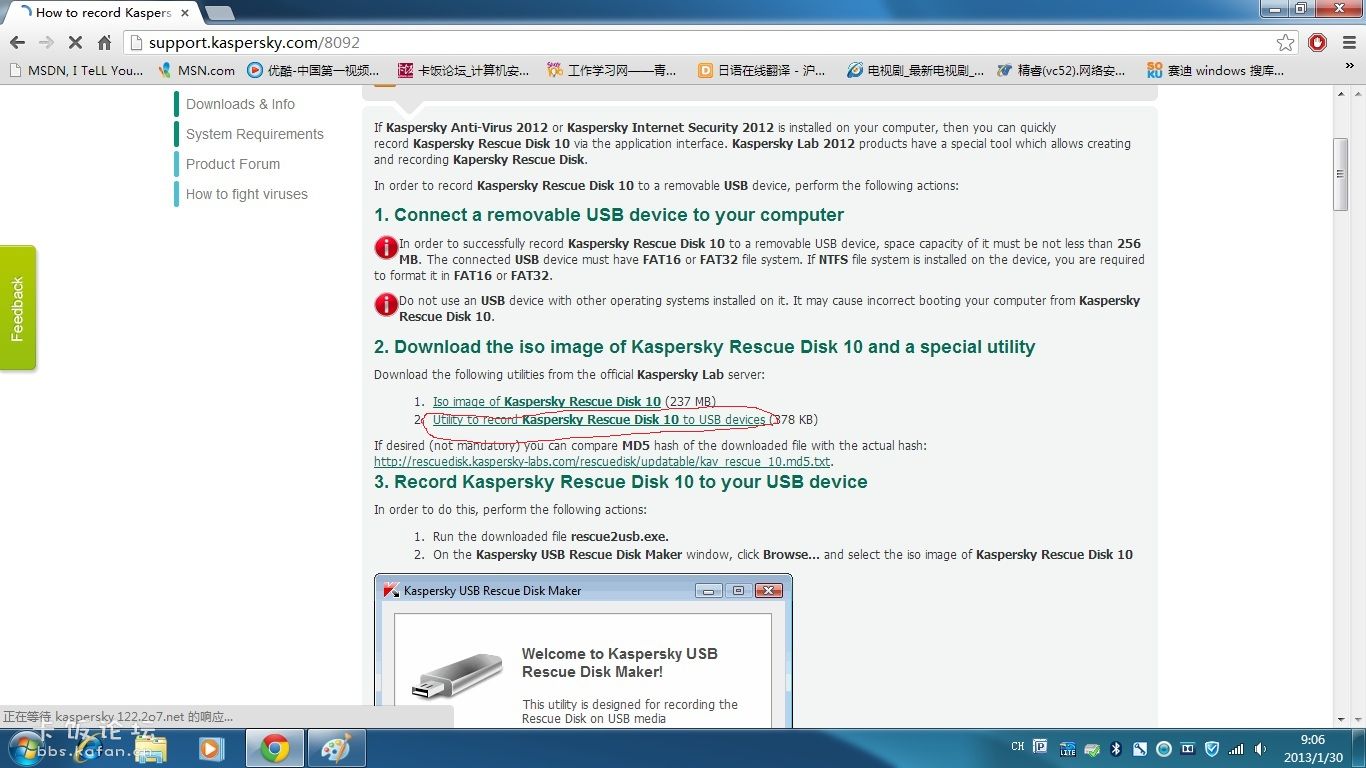
Task: Open the 日语在线翻译 bookmark
Action: click(762, 71)
